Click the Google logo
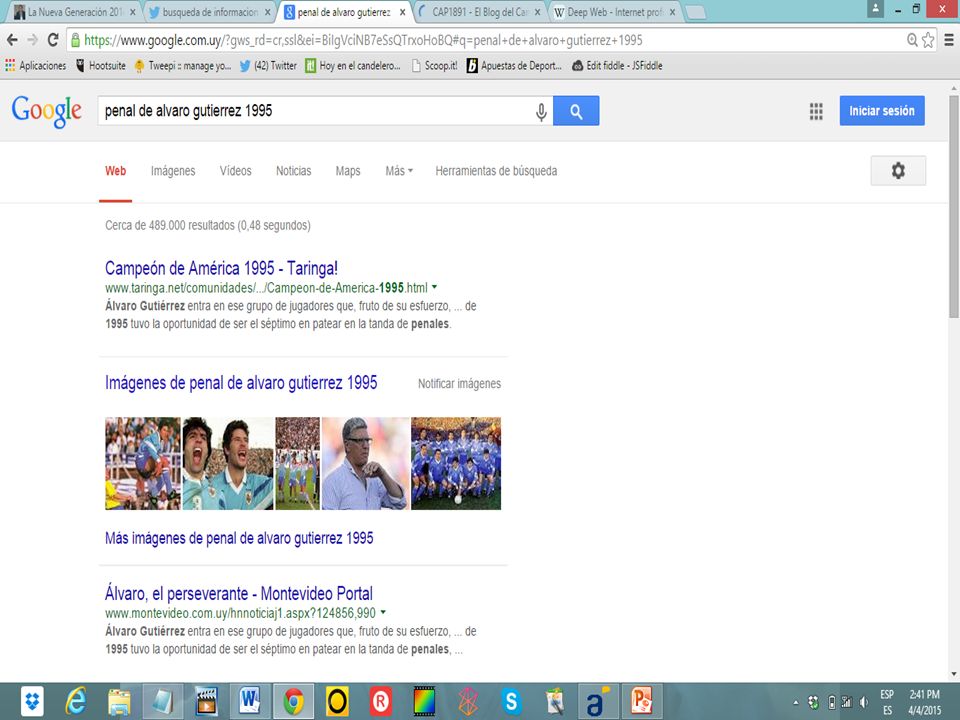Image resolution: width=960 pixels, height=720 pixels. (47, 111)
